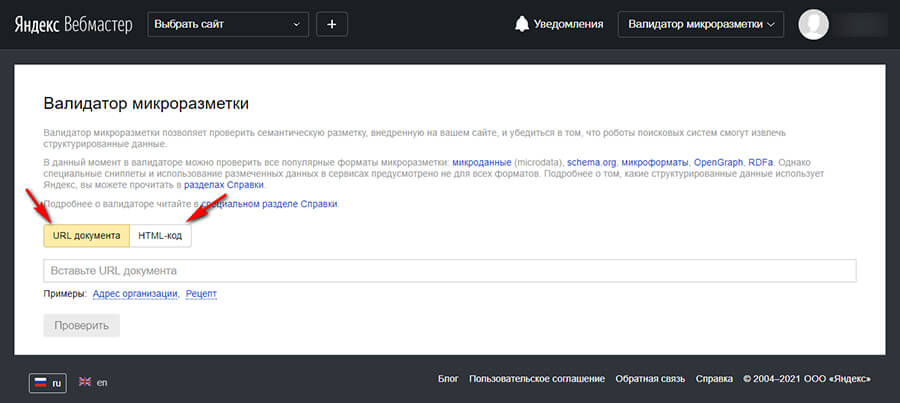Try the Рецепт example link

[201, 294]
